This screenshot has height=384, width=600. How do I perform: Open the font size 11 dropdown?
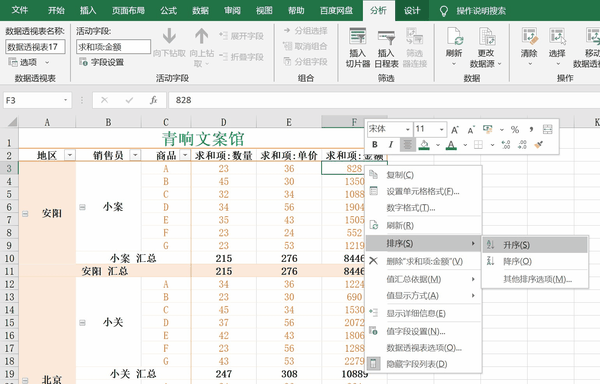pos(441,130)
